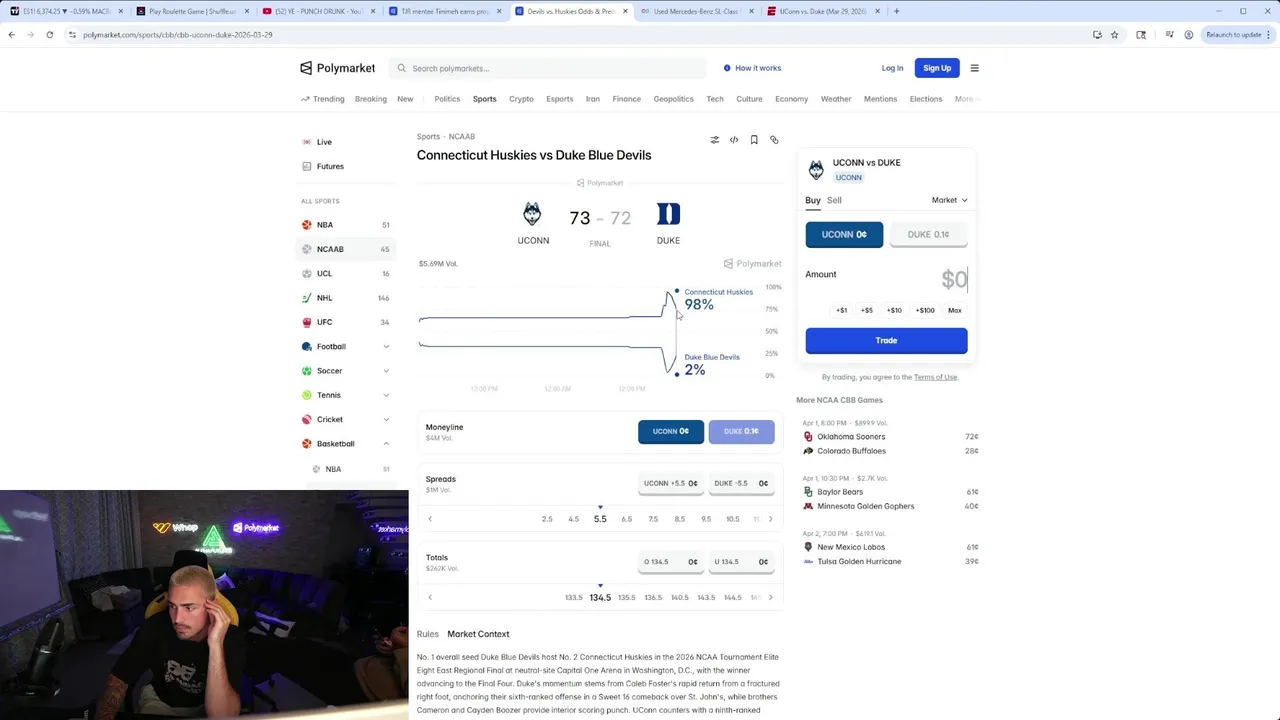Expand Soccer in the sidebar
The width and height of the screenshot is (1280, 720).
346,371
